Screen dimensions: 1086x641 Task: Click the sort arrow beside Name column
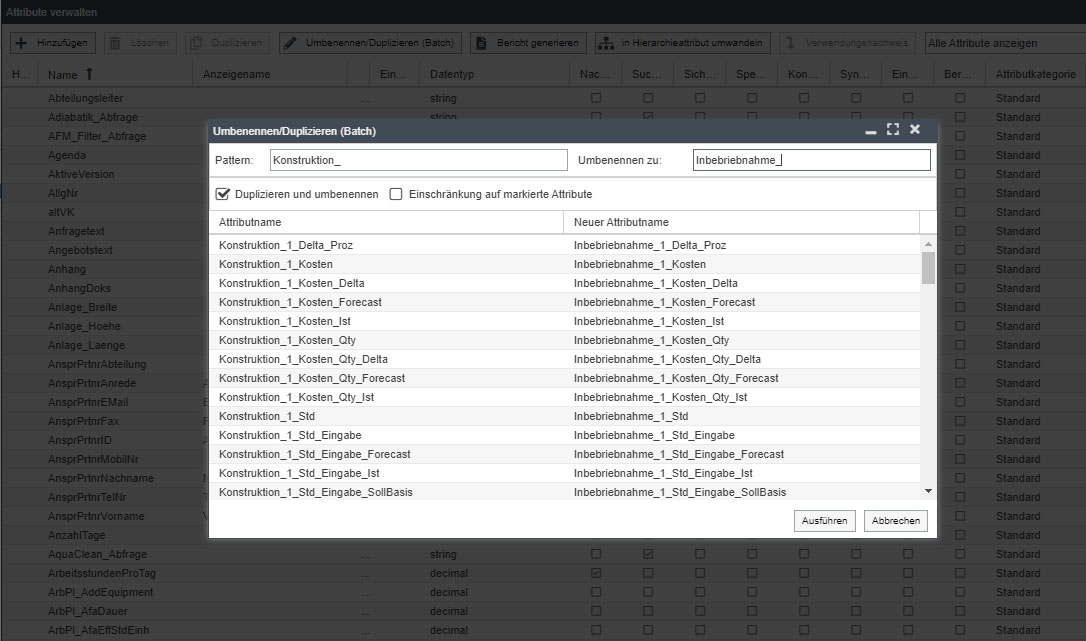coord(89,74)
